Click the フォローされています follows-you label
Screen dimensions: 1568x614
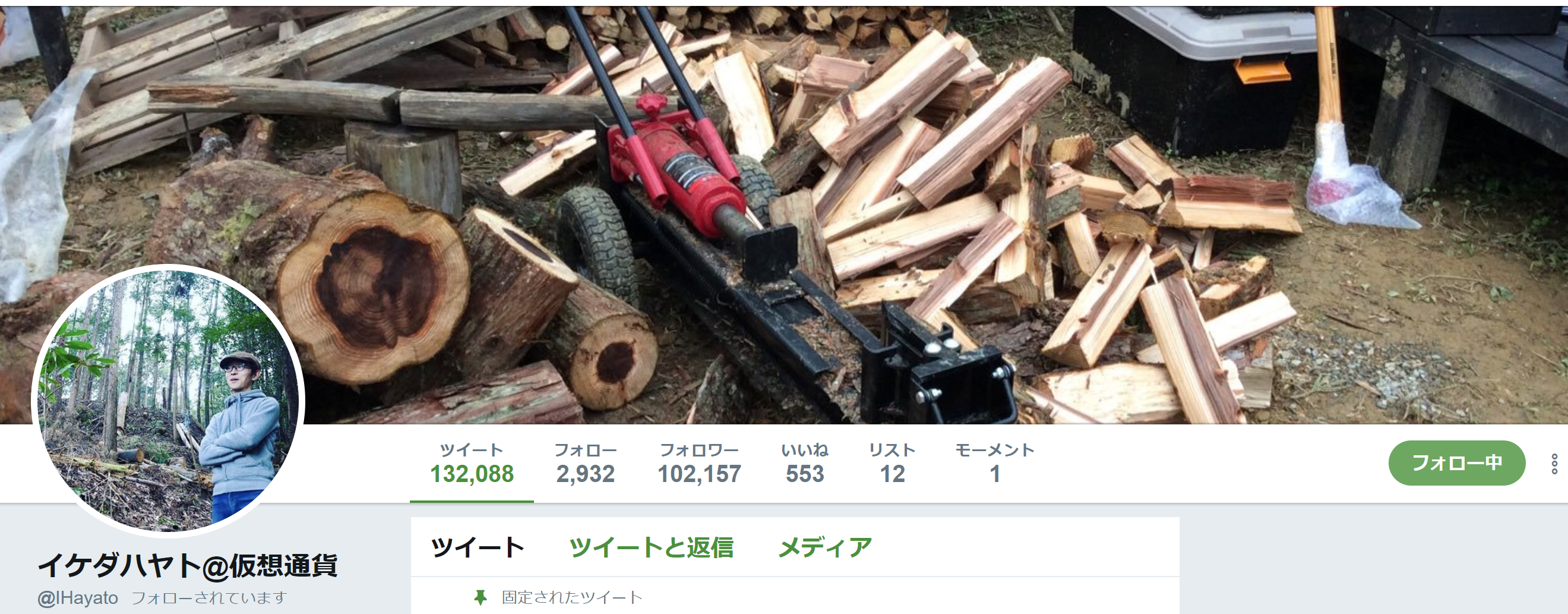point(209,598)
